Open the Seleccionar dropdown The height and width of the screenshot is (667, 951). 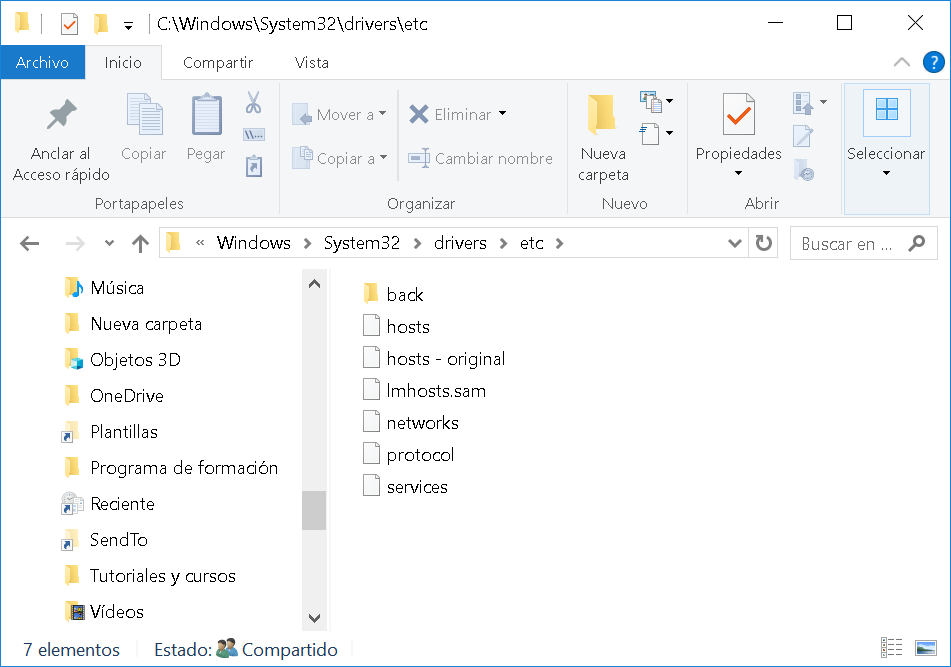tap(886, 150)
